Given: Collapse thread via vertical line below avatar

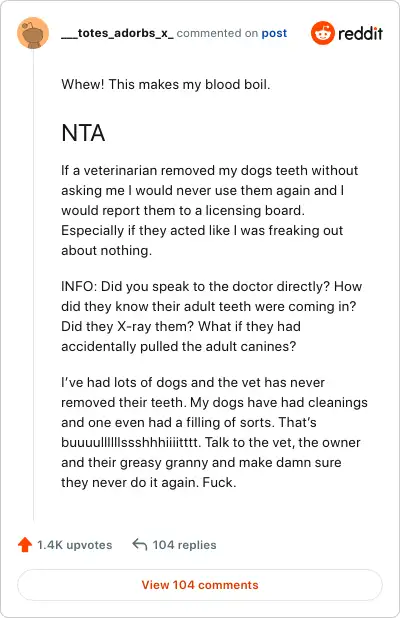Looking at the screenshot, I should pos(33,285).
